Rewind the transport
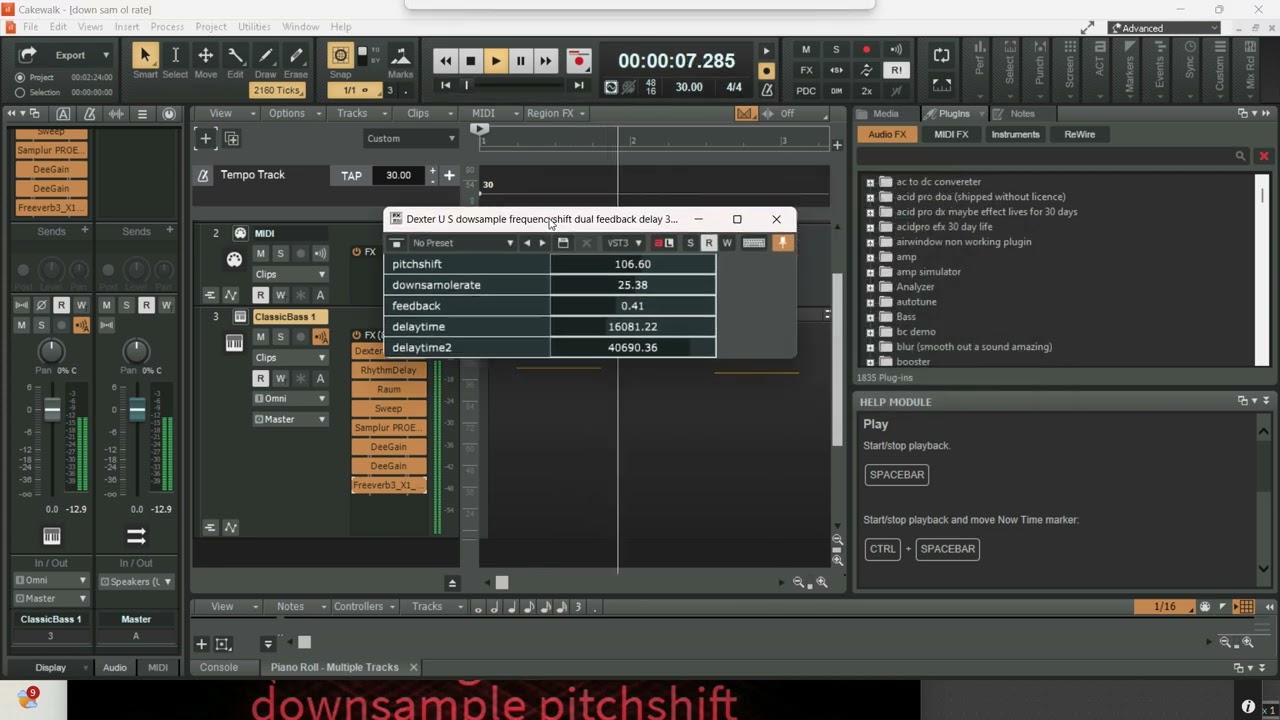The width and height of the screenshot is (1280, 720). pos(445,61)
